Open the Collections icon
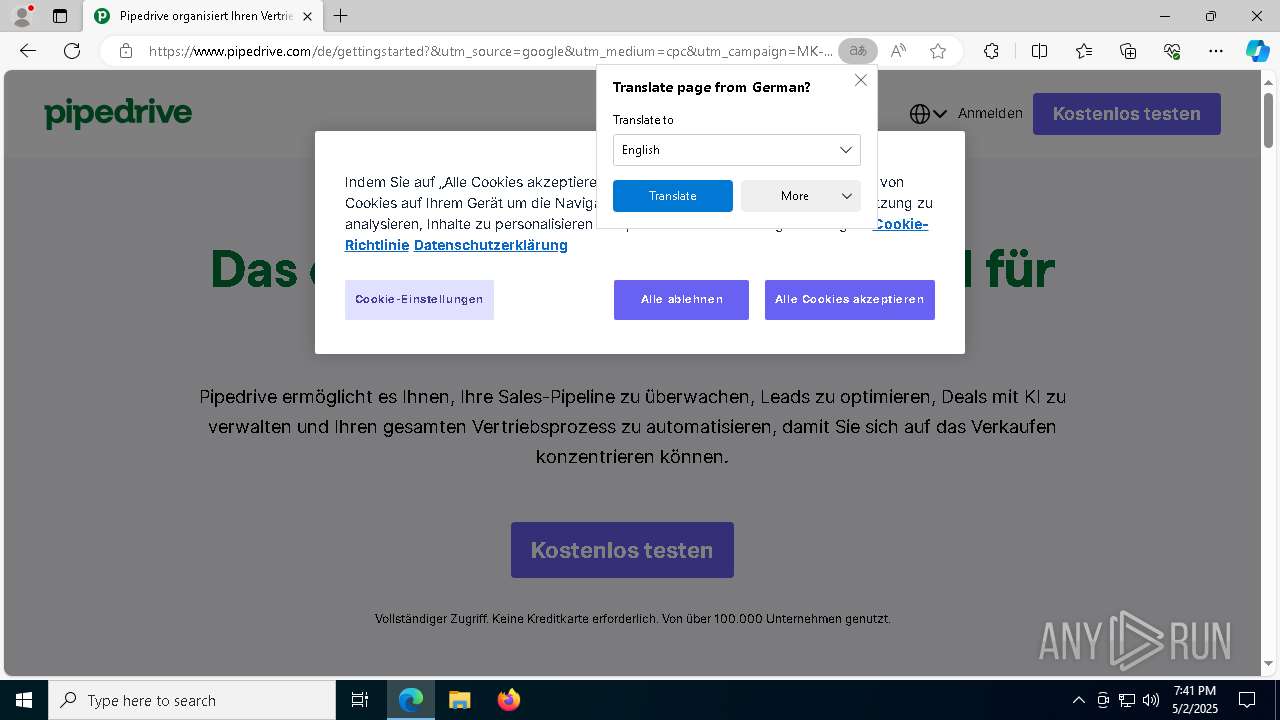Image resolution: width=1280 pixels, height=720 pixels. [x=1128, y=51]
